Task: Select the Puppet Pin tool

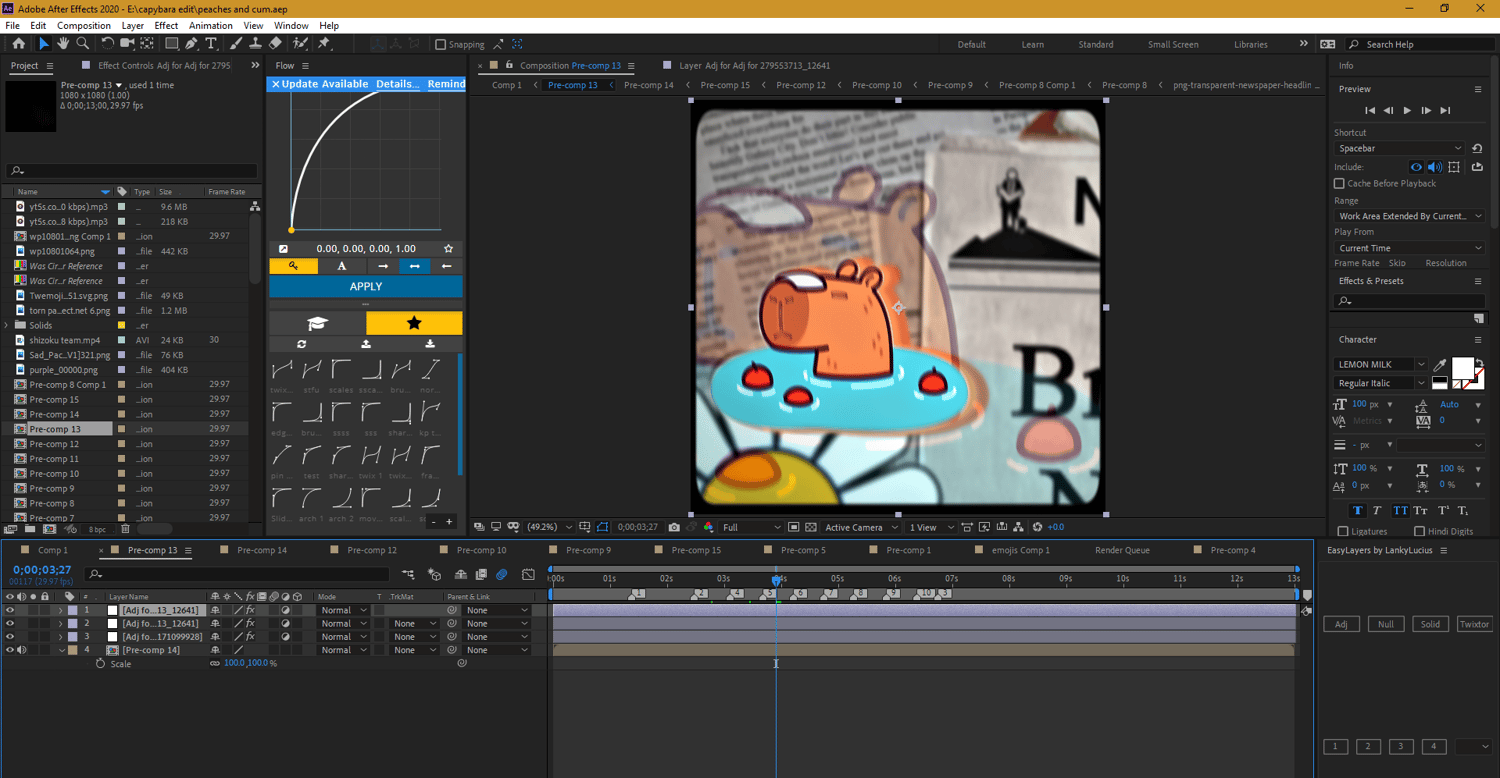Action: (x=324, y=44)
